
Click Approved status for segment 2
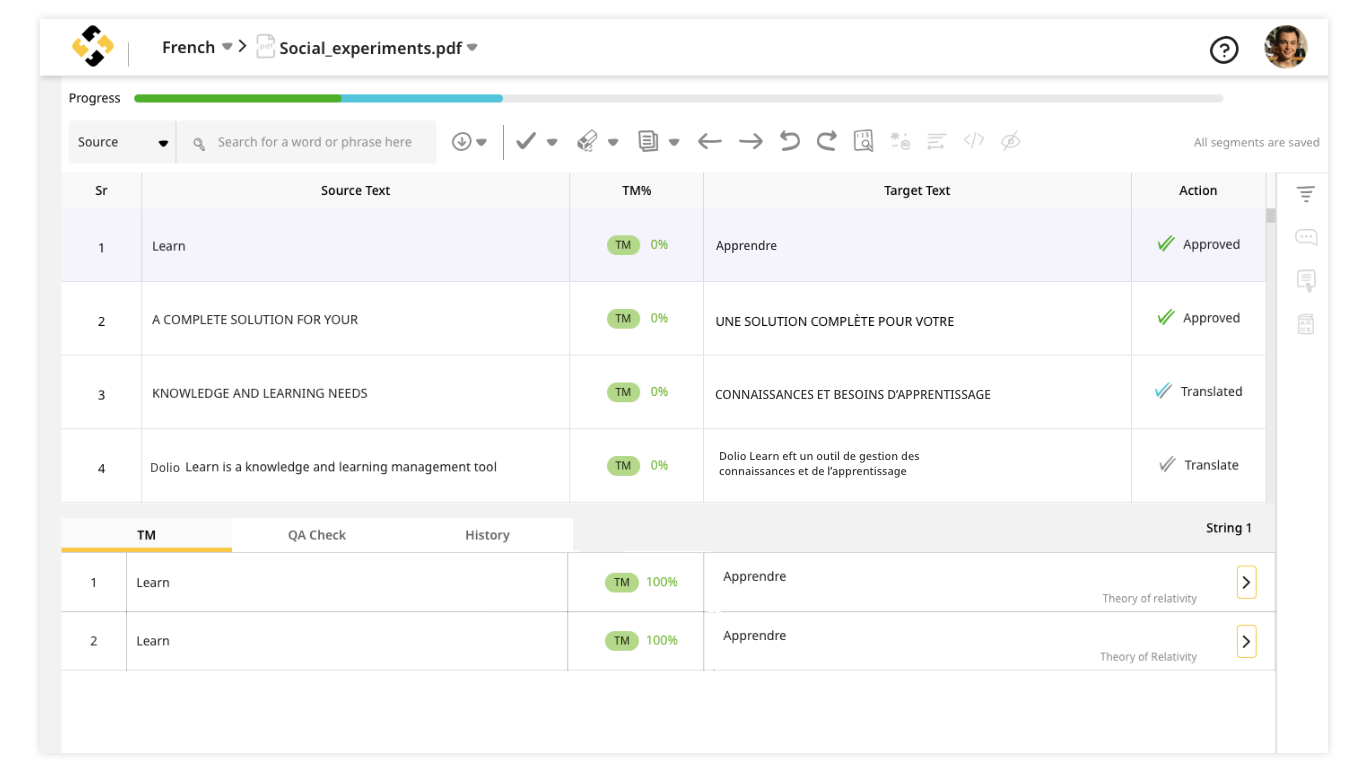click(x=1198, y=318)
